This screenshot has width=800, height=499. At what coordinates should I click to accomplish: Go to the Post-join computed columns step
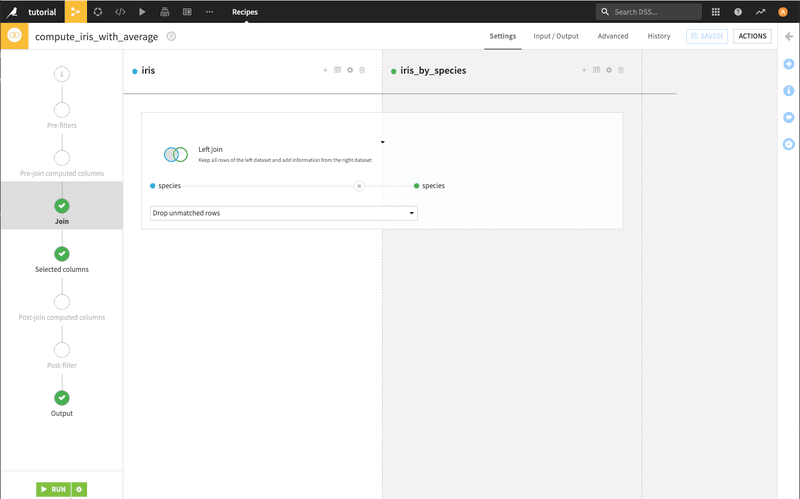point(62,307)
